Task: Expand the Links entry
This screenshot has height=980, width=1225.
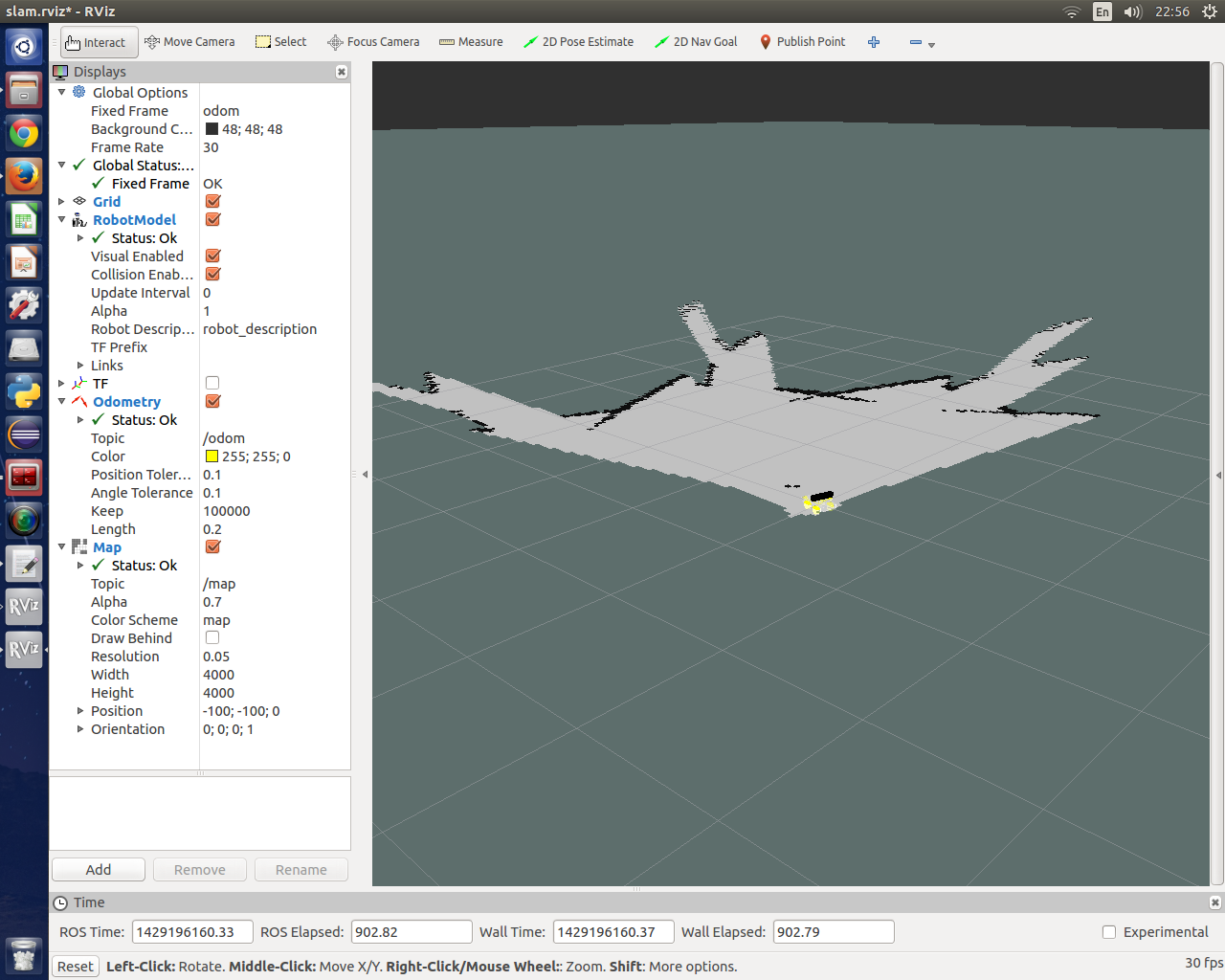Action: tap(80, 366)
